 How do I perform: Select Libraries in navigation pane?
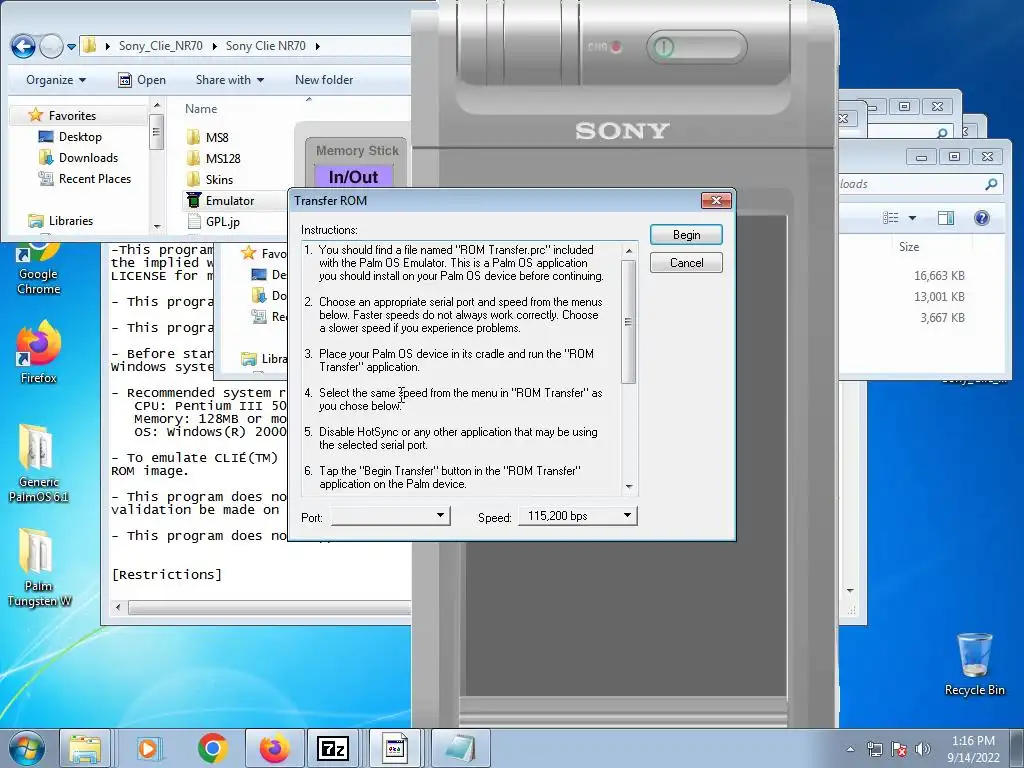pos(71,221)
